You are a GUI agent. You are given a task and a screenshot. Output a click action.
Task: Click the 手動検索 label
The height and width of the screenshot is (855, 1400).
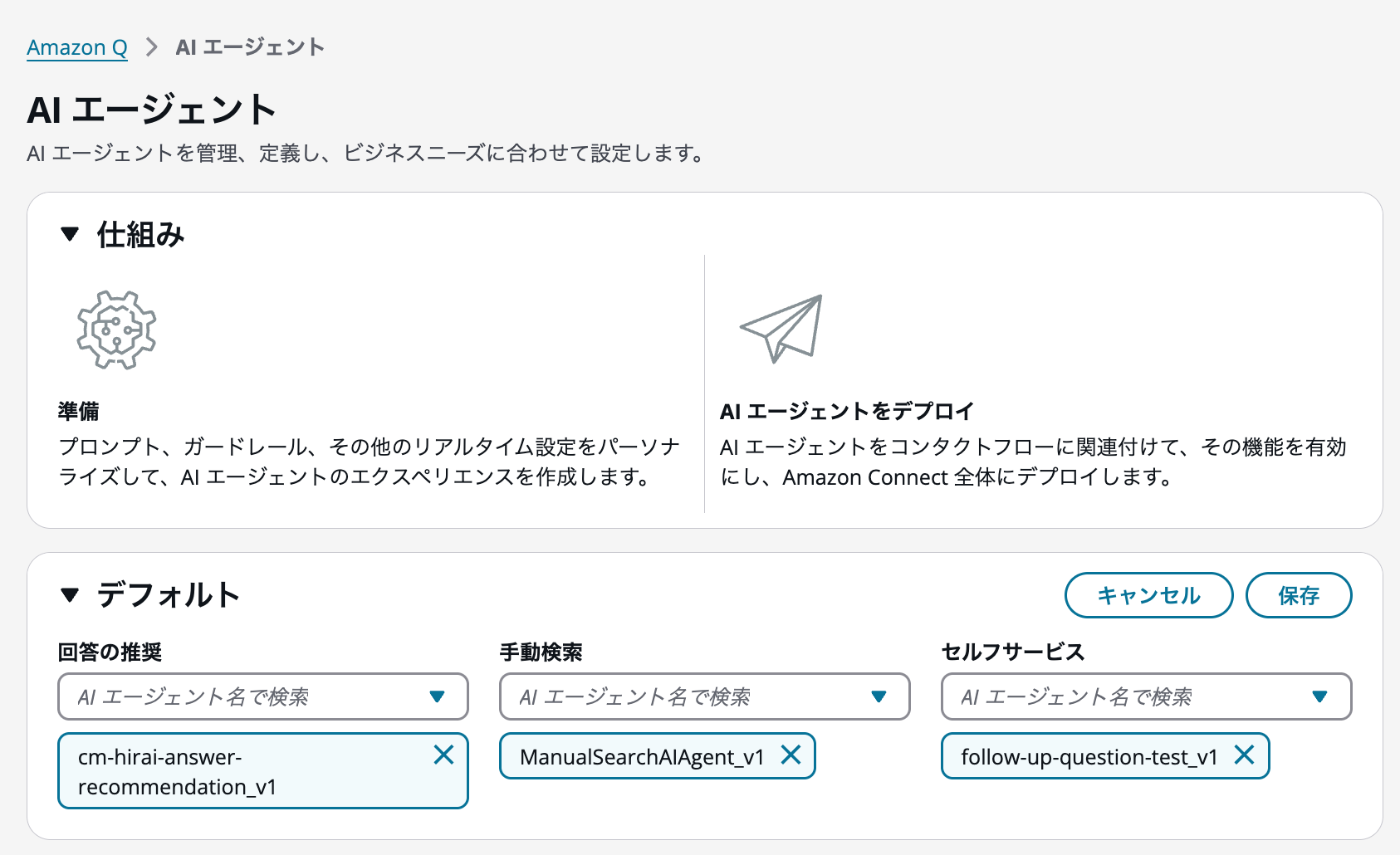point(541,652)
